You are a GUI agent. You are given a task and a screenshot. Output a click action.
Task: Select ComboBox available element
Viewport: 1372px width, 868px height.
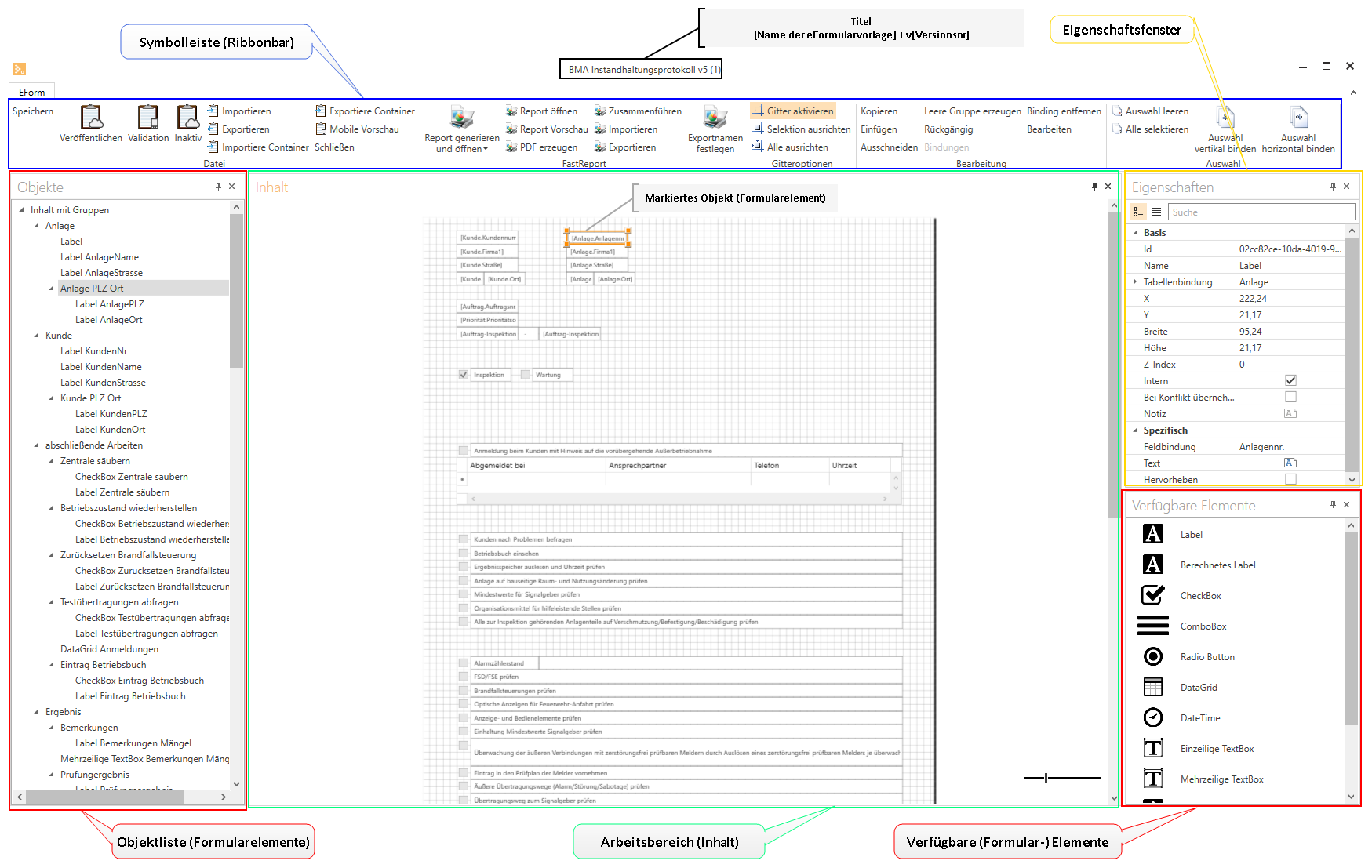pyautogui.click(x=1203, y=626)
